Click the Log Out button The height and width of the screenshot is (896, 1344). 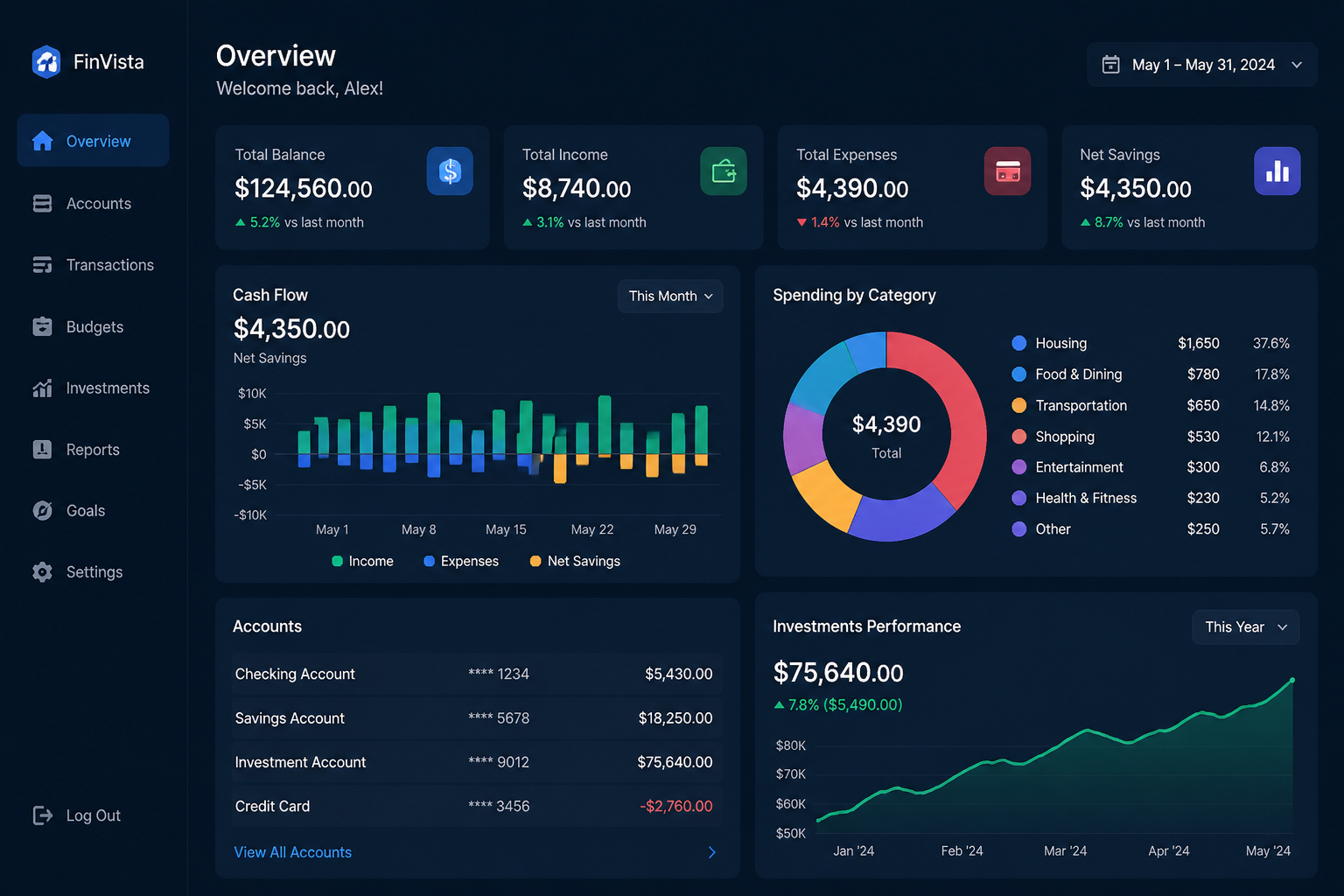pos(77,815)
